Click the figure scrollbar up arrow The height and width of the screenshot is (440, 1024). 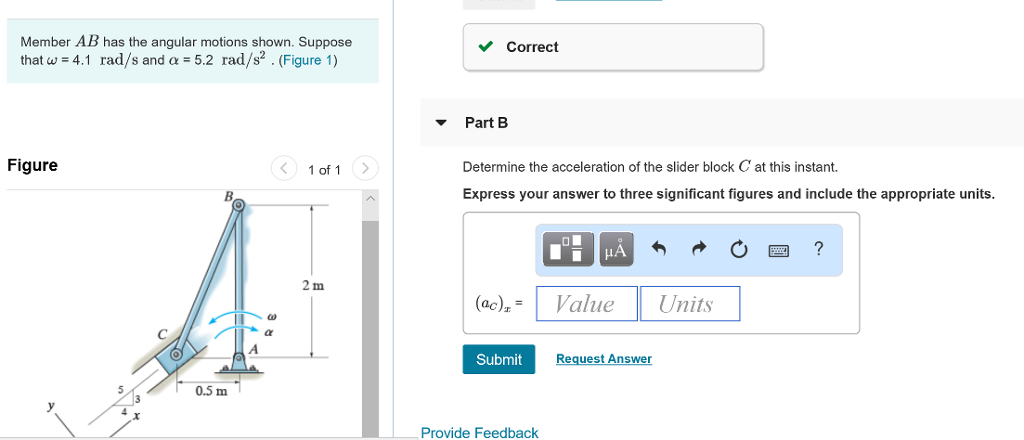click(x=370, y=198)
